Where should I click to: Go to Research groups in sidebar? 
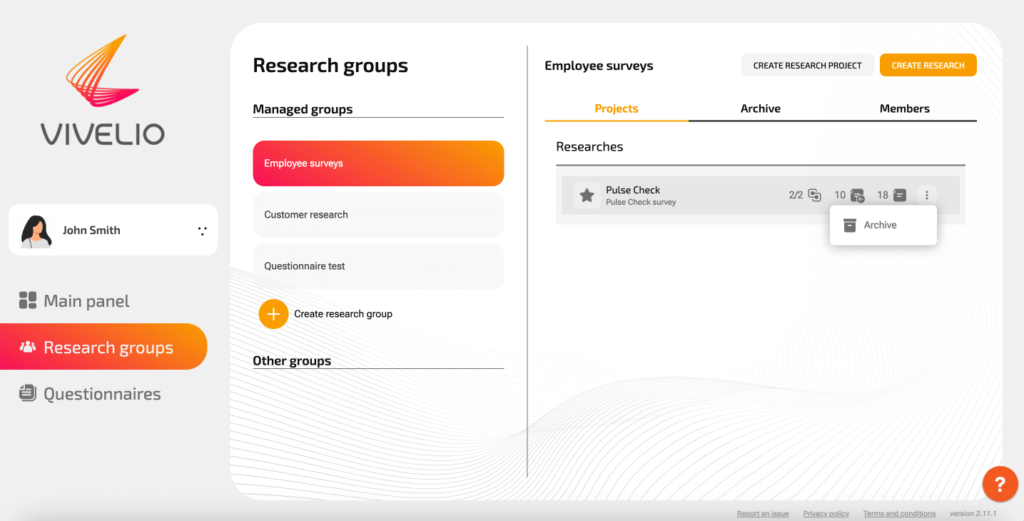[103, 347]
